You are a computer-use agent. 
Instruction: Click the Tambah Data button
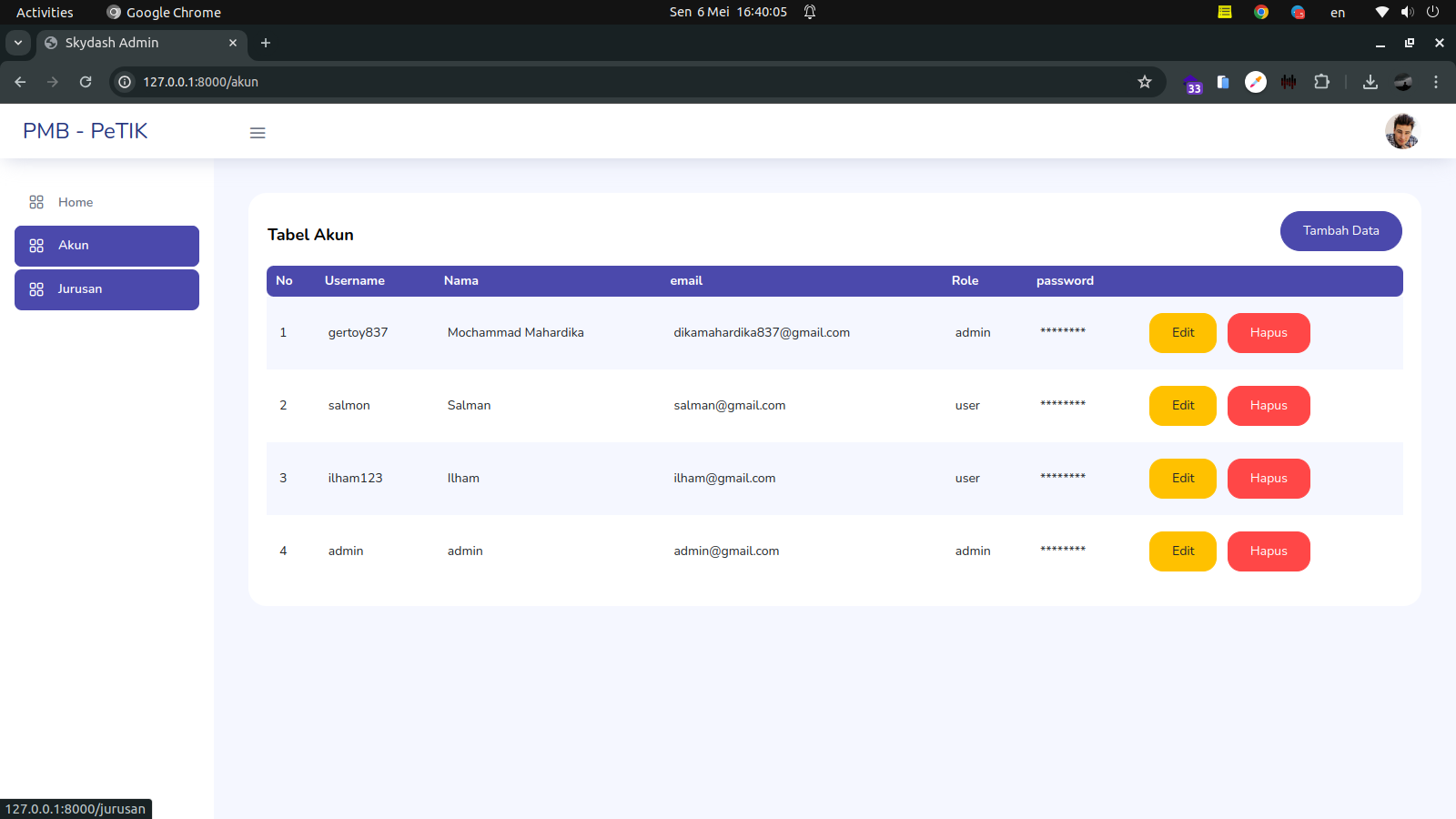(x=1340, y=231)
